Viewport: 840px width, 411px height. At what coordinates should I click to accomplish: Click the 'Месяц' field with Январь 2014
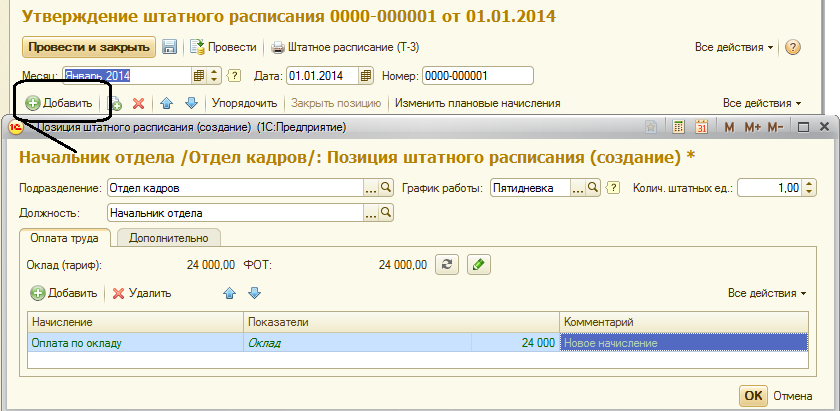[128, 76]
